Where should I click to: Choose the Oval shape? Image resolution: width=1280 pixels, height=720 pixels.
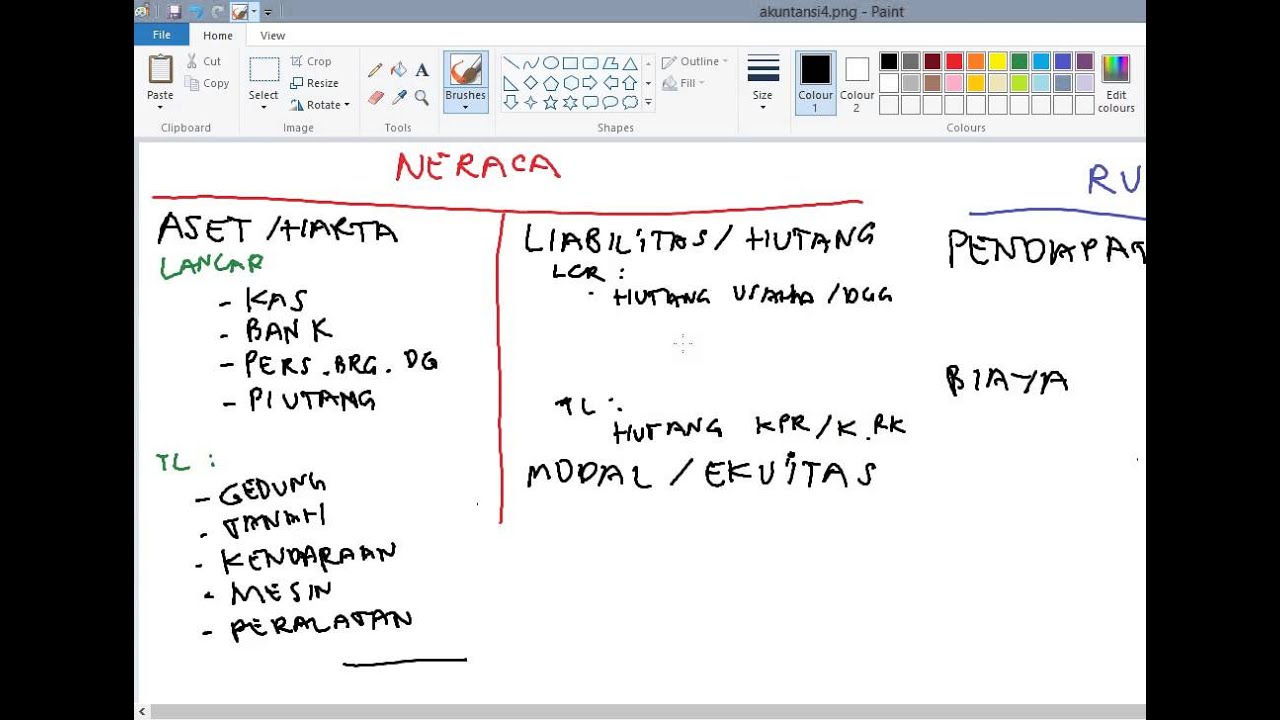click(x=551, y=63)
